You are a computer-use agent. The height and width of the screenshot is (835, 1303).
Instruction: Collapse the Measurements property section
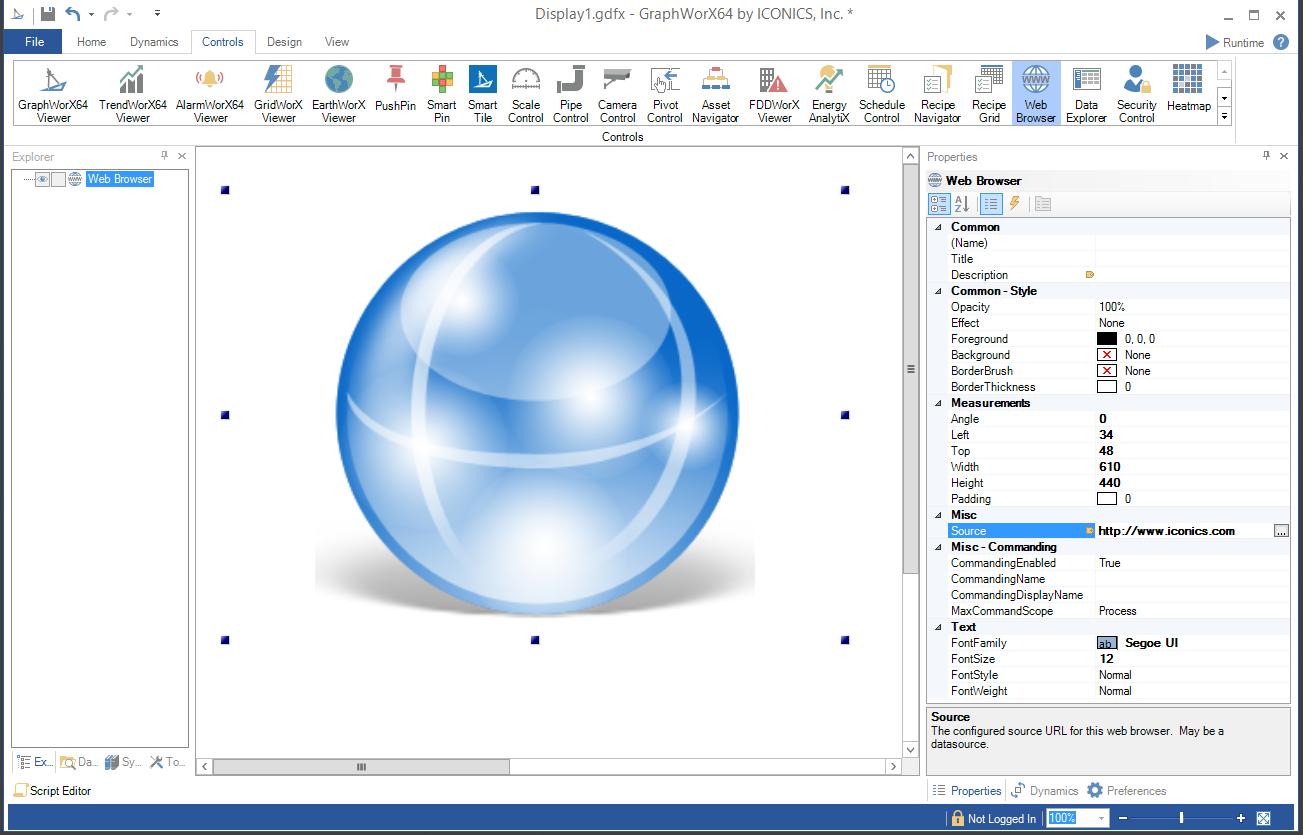point(938,403)
